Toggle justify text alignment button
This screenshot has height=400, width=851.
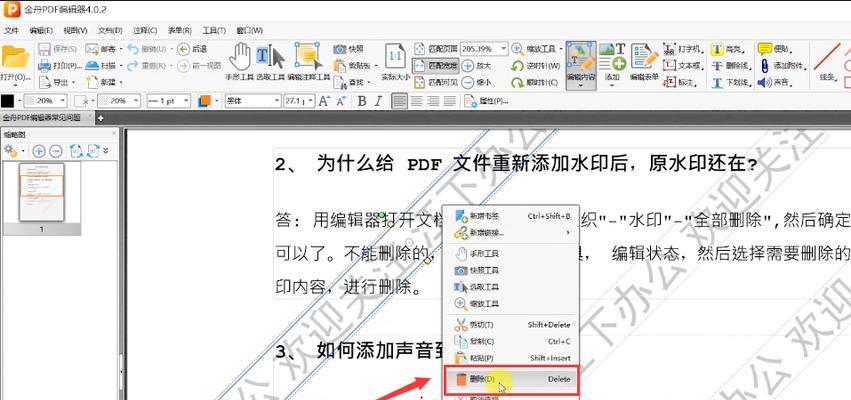(450, 100)
